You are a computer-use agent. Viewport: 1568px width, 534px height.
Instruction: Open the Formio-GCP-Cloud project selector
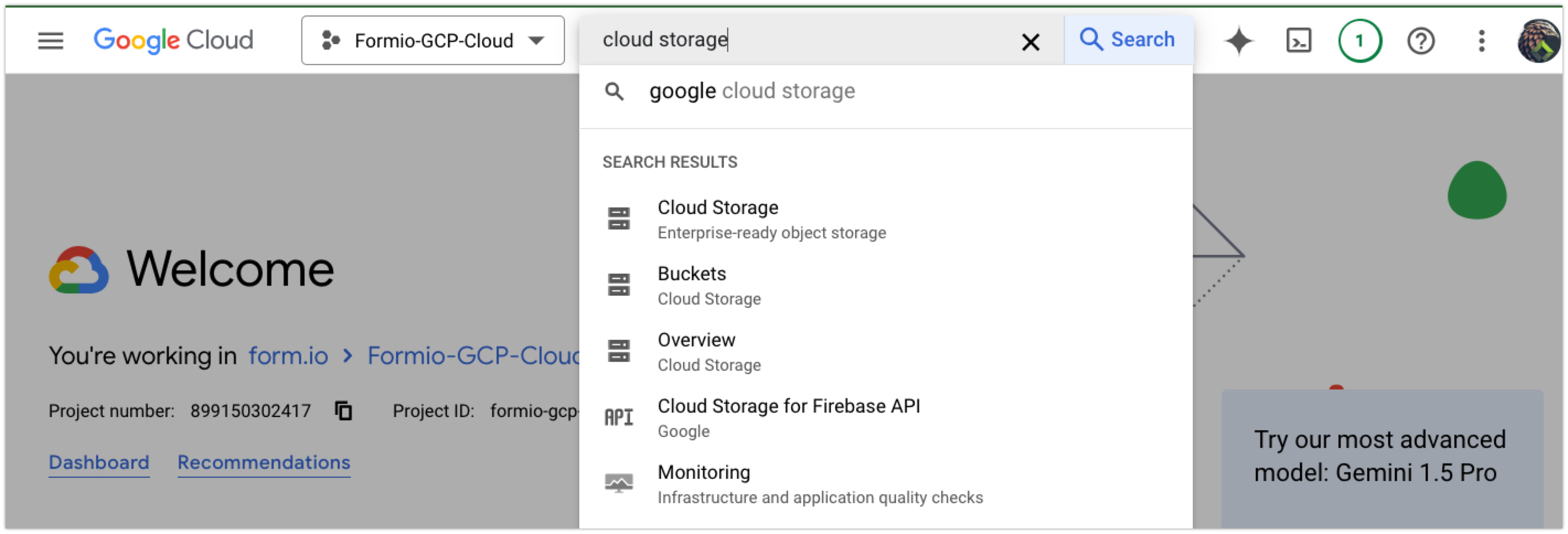click(x=433, y=40)
